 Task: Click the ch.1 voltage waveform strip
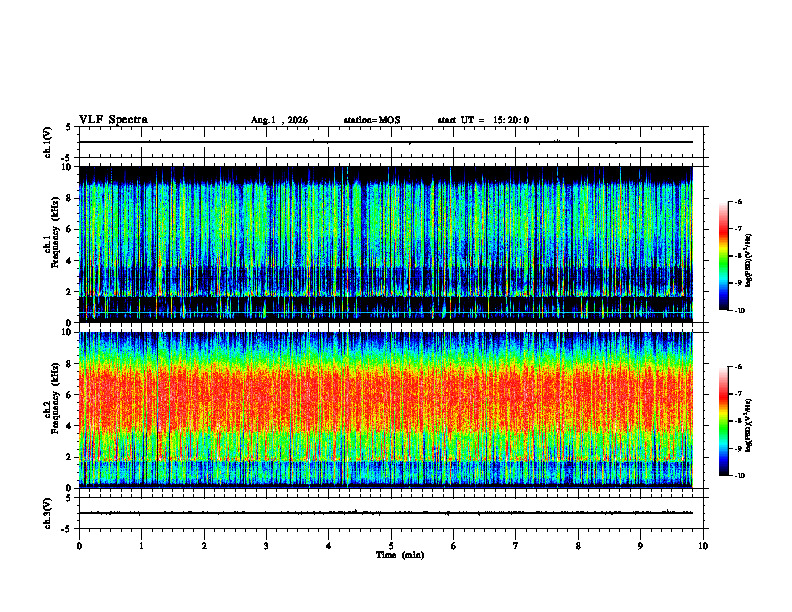point(391,142)
